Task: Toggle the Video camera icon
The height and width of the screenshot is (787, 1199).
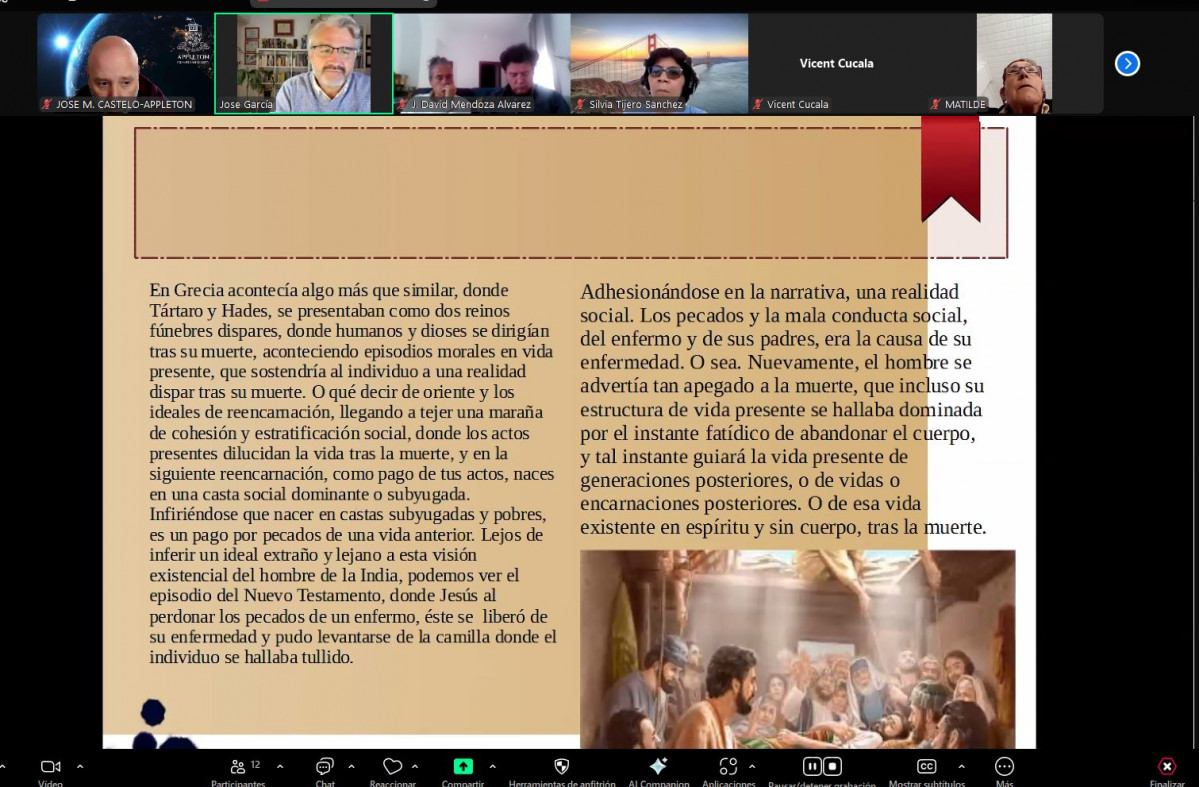Action: [x=50, y=767]
